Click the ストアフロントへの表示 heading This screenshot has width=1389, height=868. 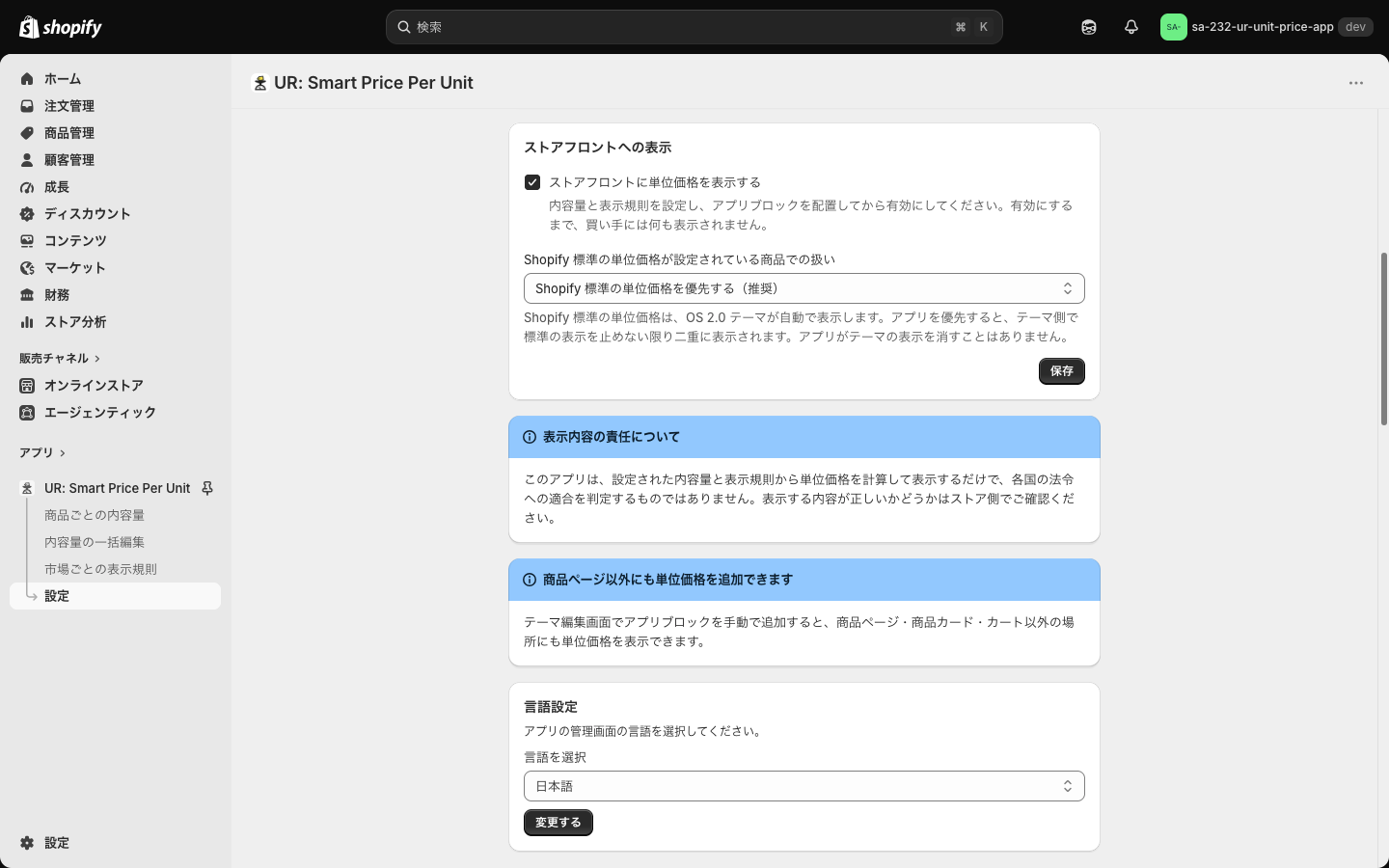coord(597,148)
